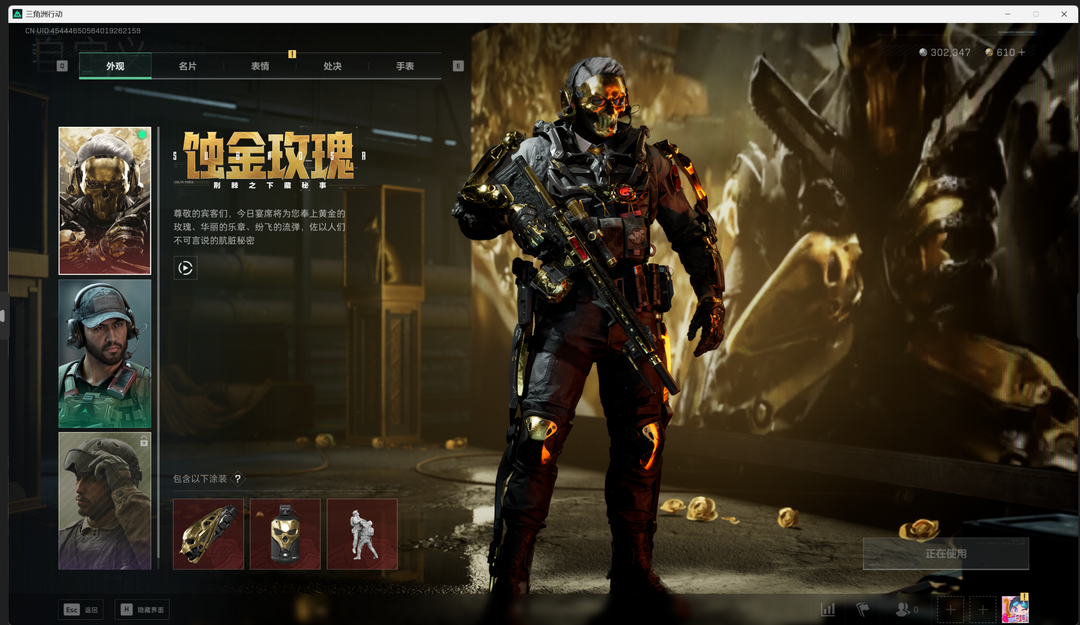Click the plus to add premium currency
Screen dimensions: 1080x625
click(x=1021, y=52)
